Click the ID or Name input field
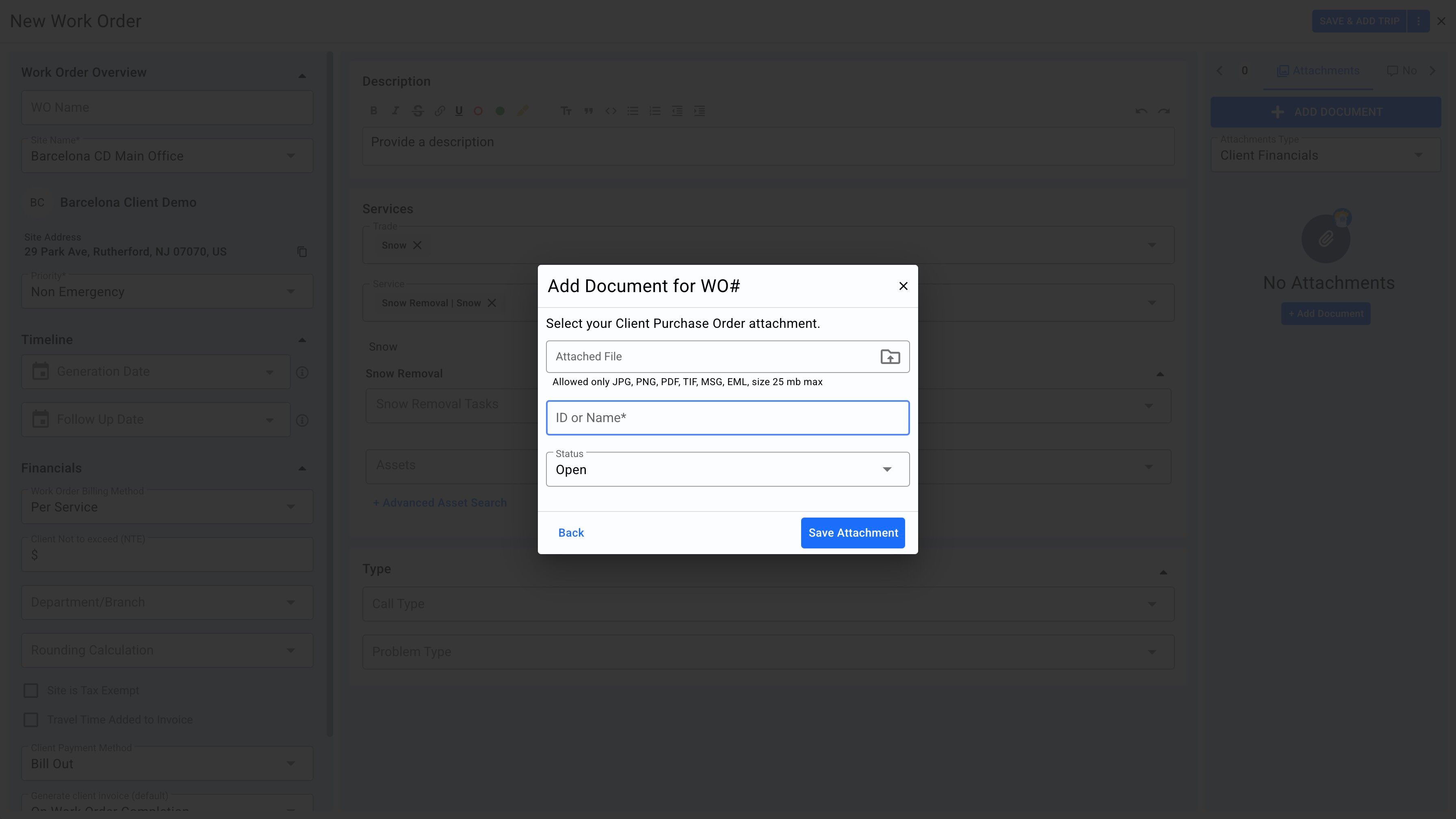 (x=727, y=418)
